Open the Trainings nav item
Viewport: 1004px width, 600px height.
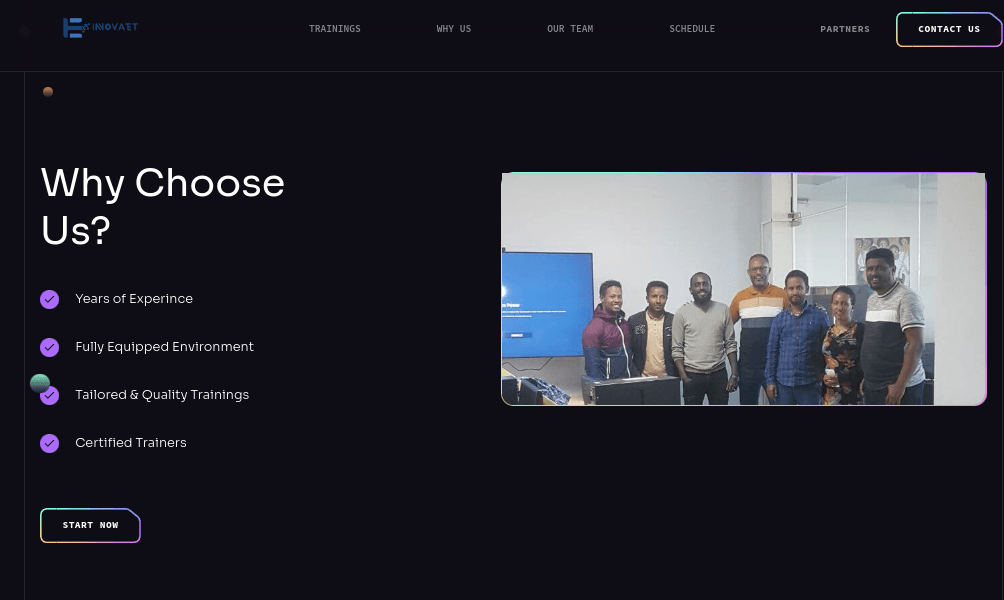(x=334, y=29)
